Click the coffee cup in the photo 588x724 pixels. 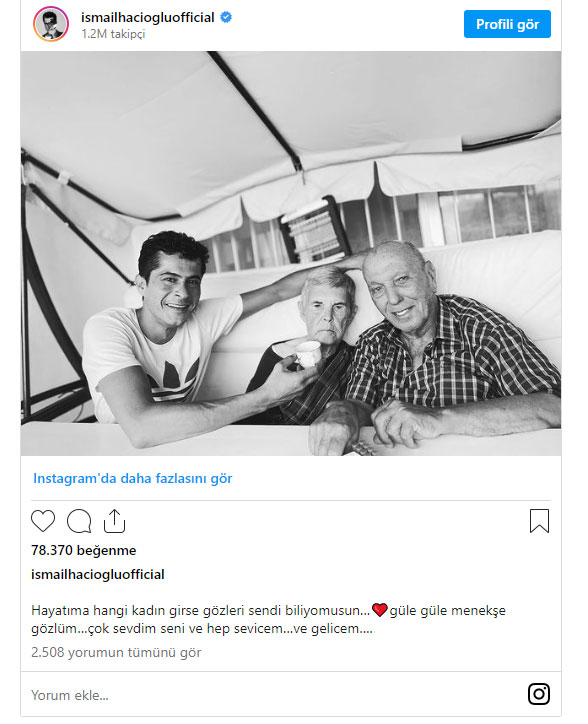(307, 354)
